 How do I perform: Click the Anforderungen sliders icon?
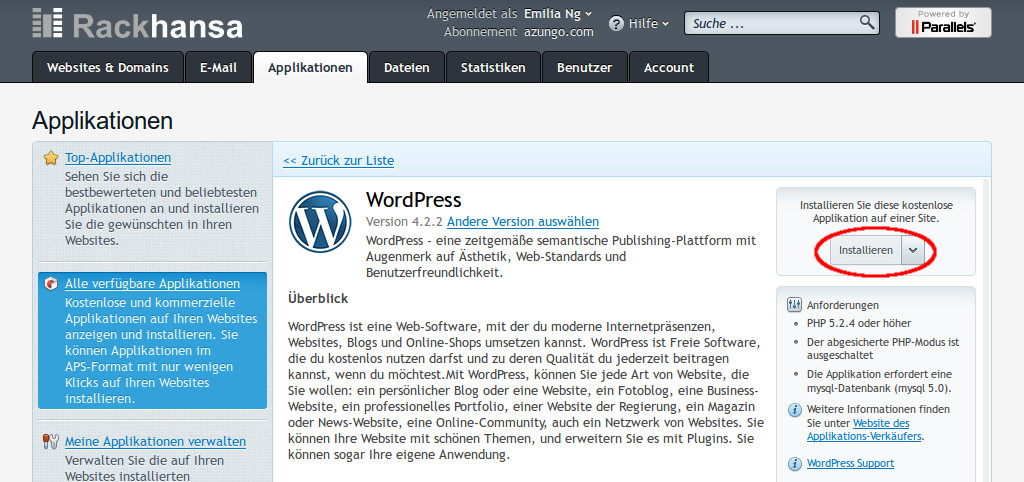(x=795, y=305)
